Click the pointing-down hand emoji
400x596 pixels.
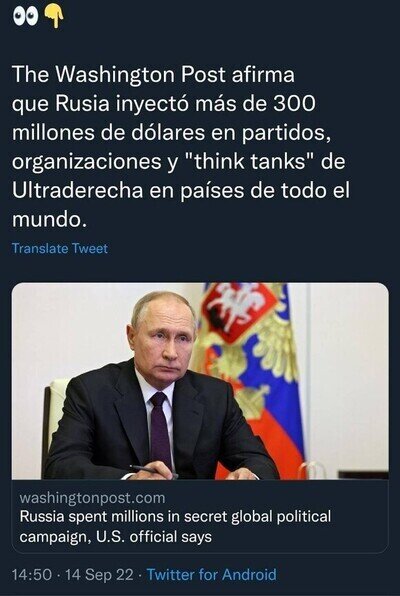(54, 17)
